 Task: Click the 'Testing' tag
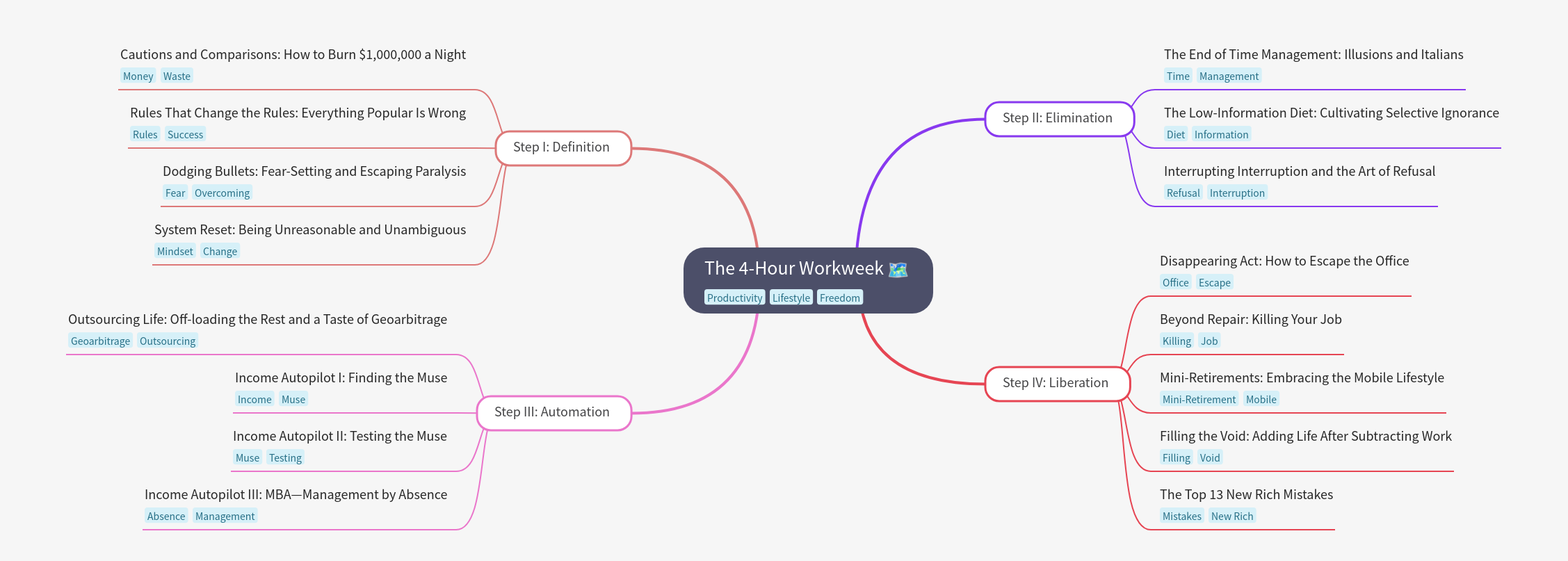[x=285, y=457]
